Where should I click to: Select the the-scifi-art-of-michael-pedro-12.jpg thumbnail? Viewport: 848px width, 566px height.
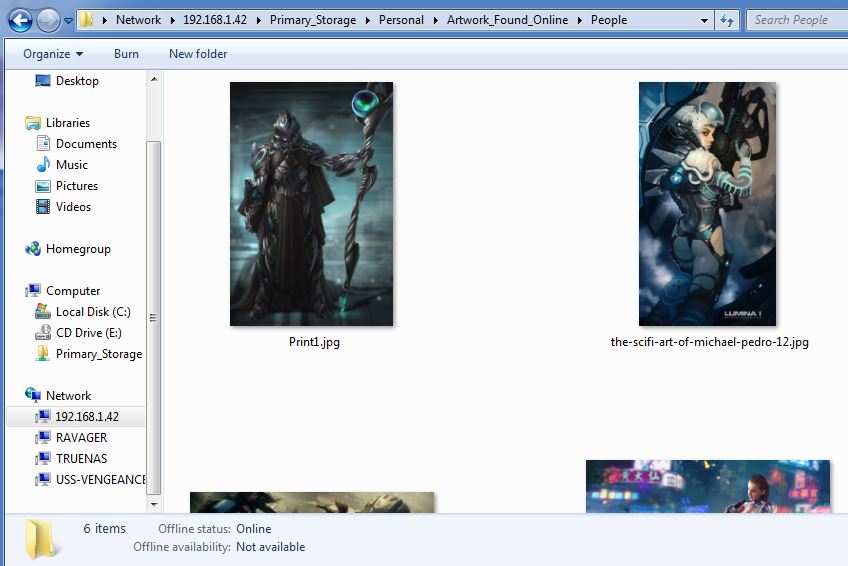707,204
